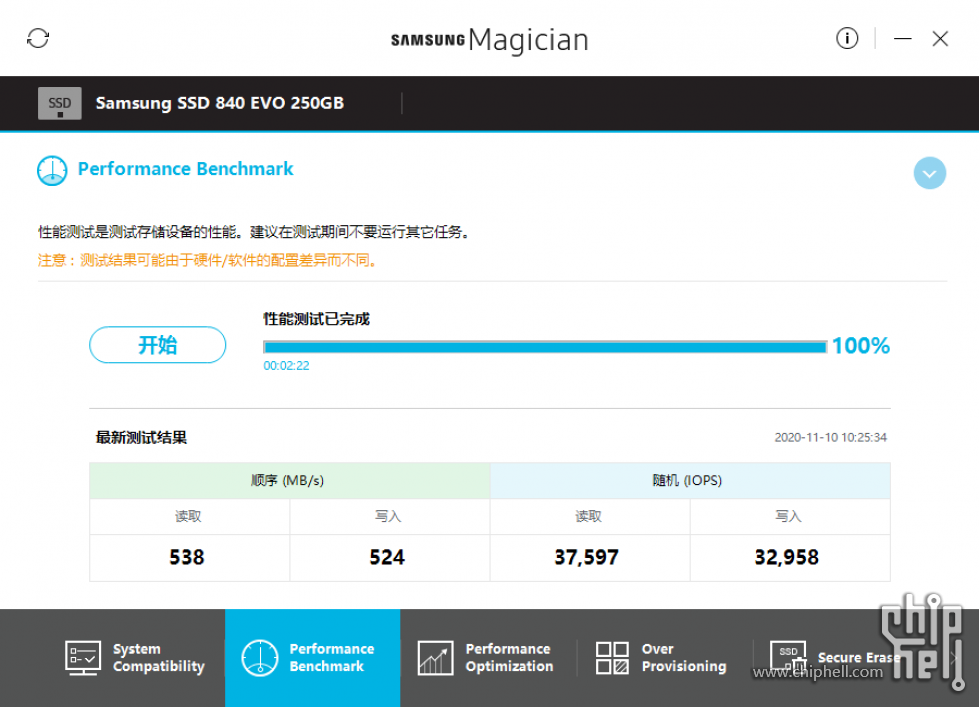The width and height of the screenshot is (979, 707).
Task: Click the Performance Benchmark clock icon in the header
Action: (x=52, y=171)
